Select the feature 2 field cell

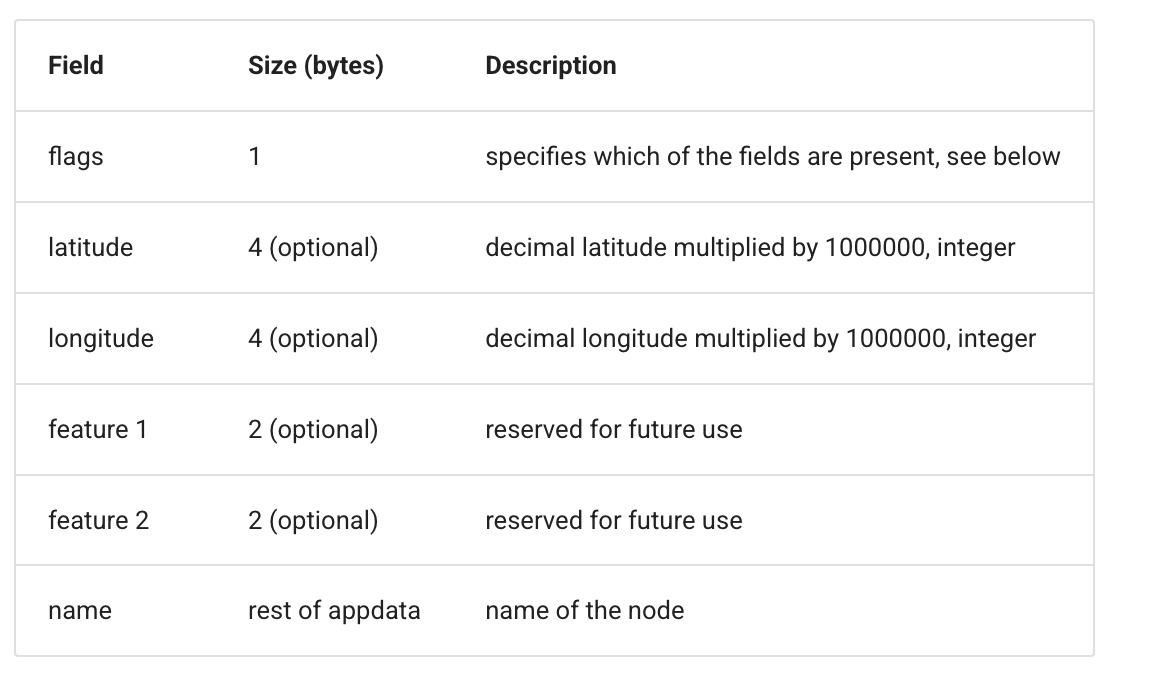point(98,520)
